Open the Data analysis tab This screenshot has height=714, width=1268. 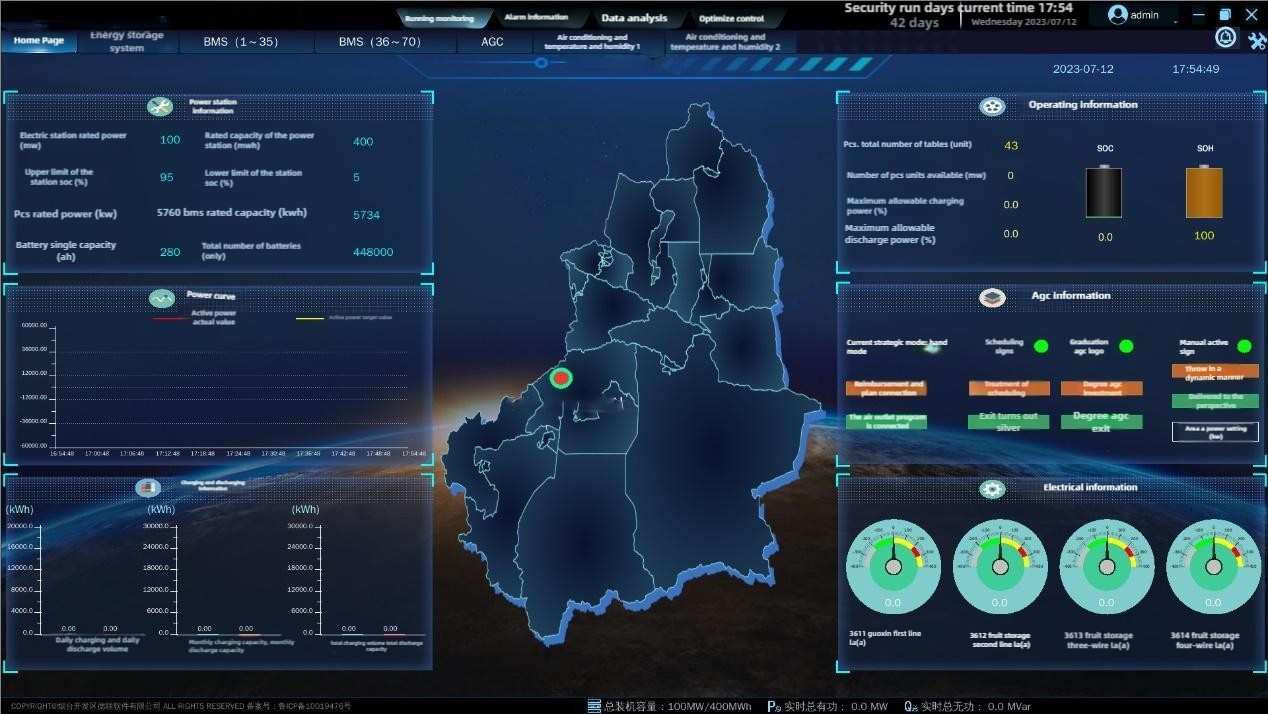634,18
